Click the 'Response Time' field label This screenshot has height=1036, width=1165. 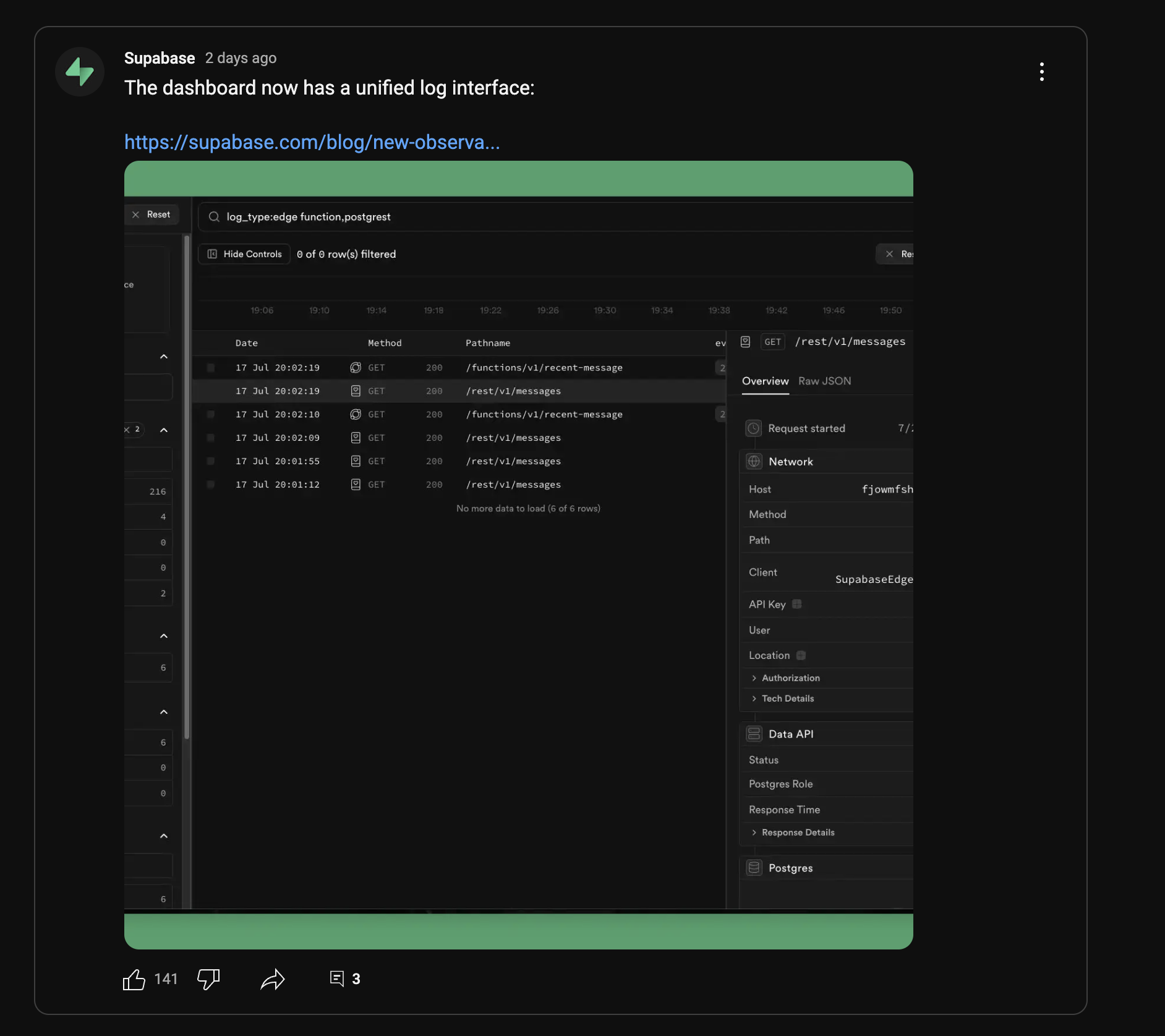point(785,810)
